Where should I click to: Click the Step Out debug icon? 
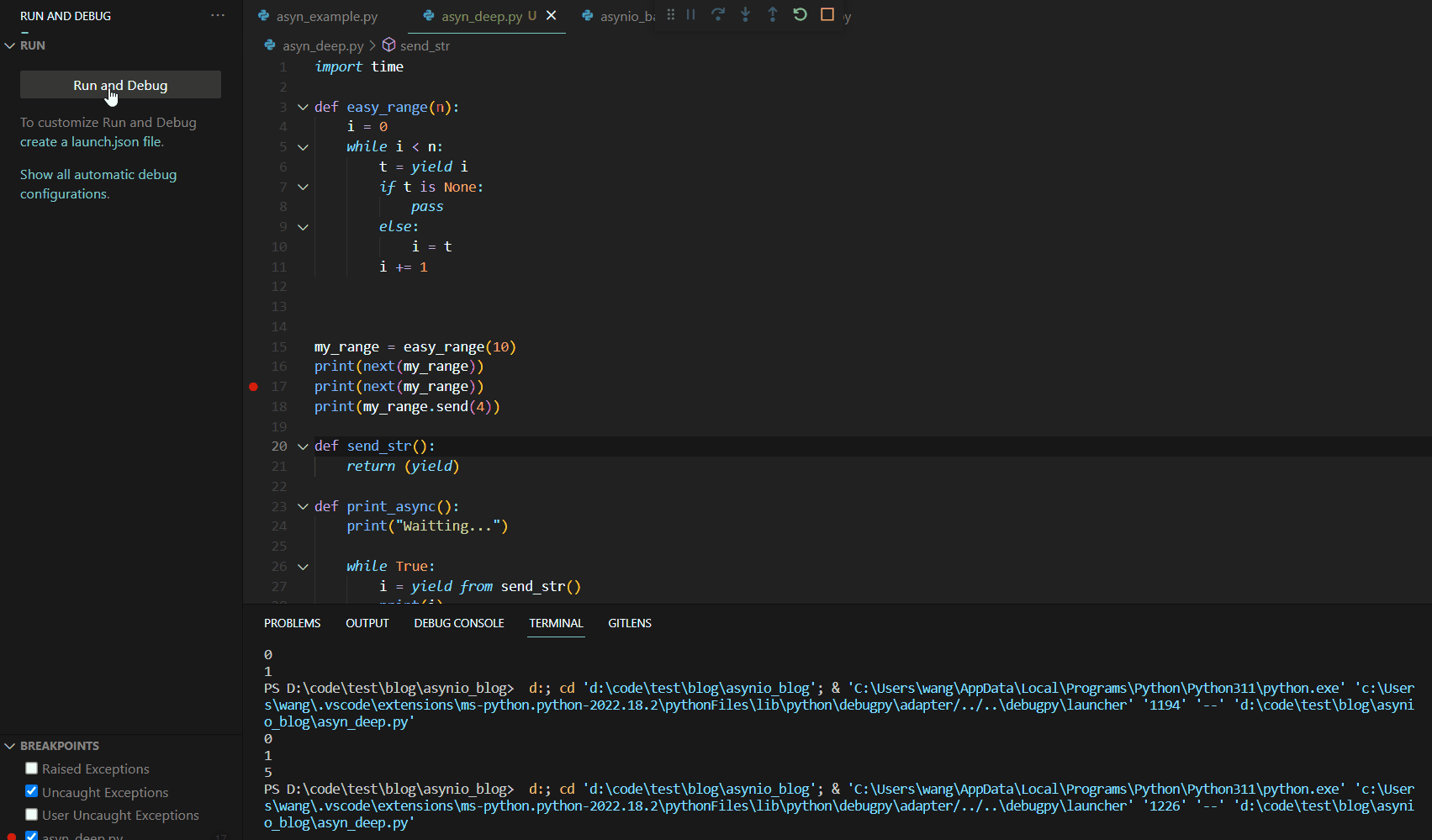click(x=773, y=14)
